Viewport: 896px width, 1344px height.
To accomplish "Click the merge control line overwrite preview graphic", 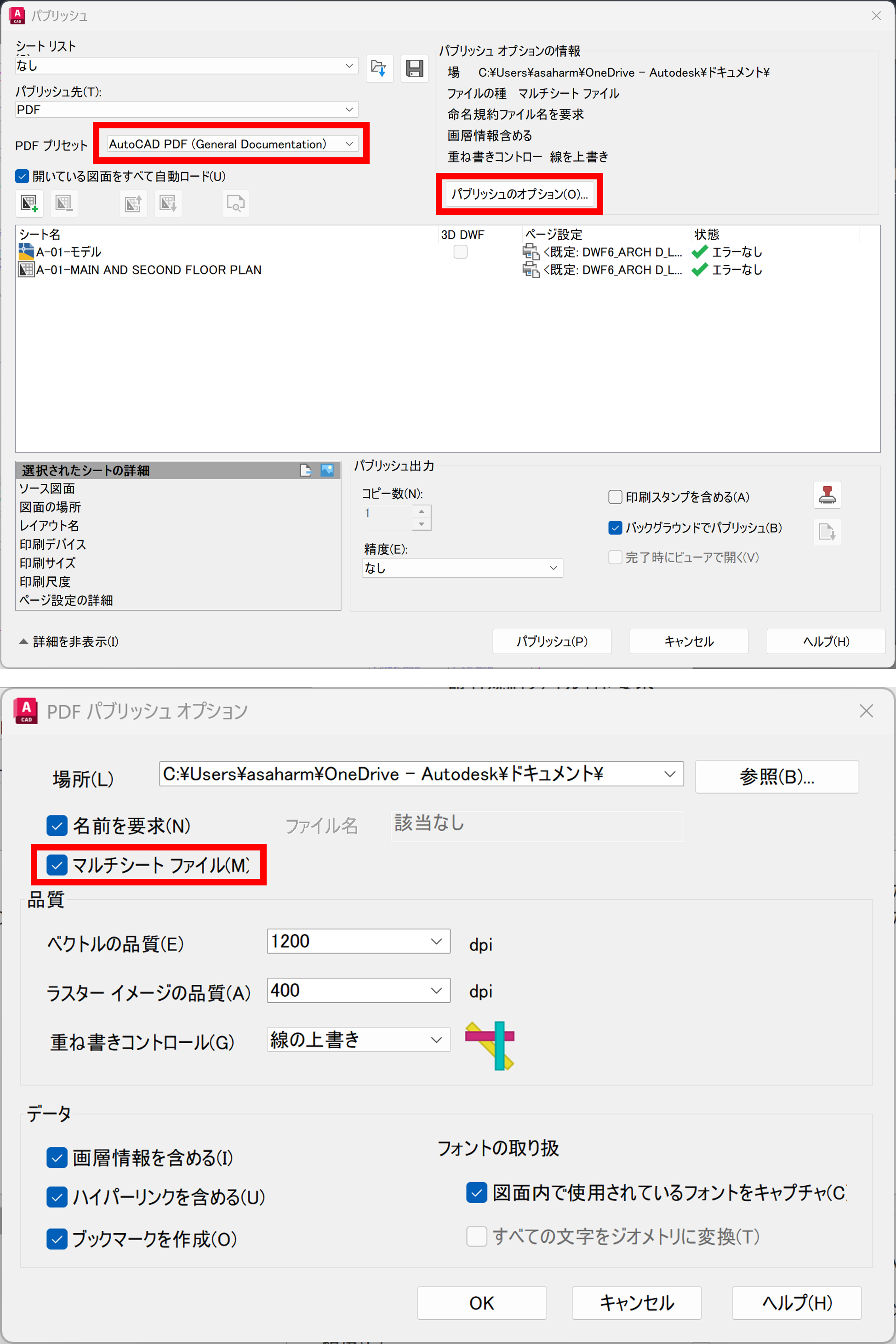I will tap(490, 1046).
